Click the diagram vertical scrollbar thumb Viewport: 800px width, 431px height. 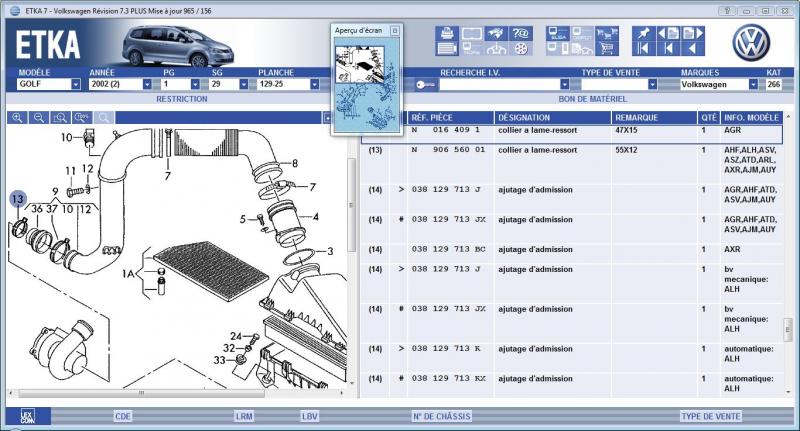[351, 205]
